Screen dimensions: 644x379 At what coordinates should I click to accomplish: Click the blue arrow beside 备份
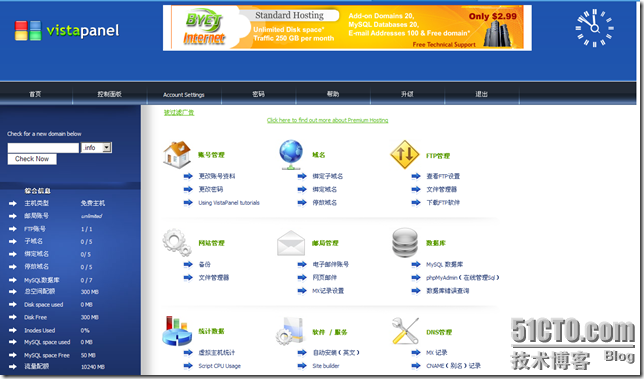click(x=188, y=264)
